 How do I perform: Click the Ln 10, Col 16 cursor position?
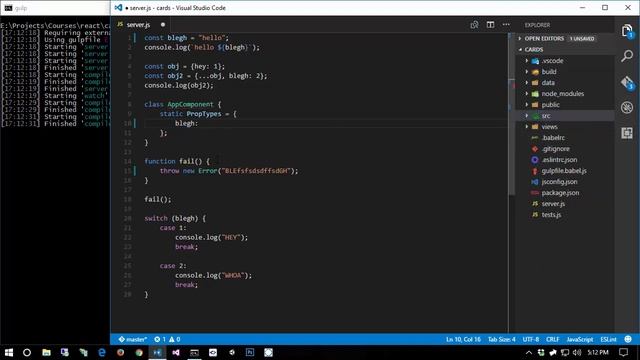point(463,339)
